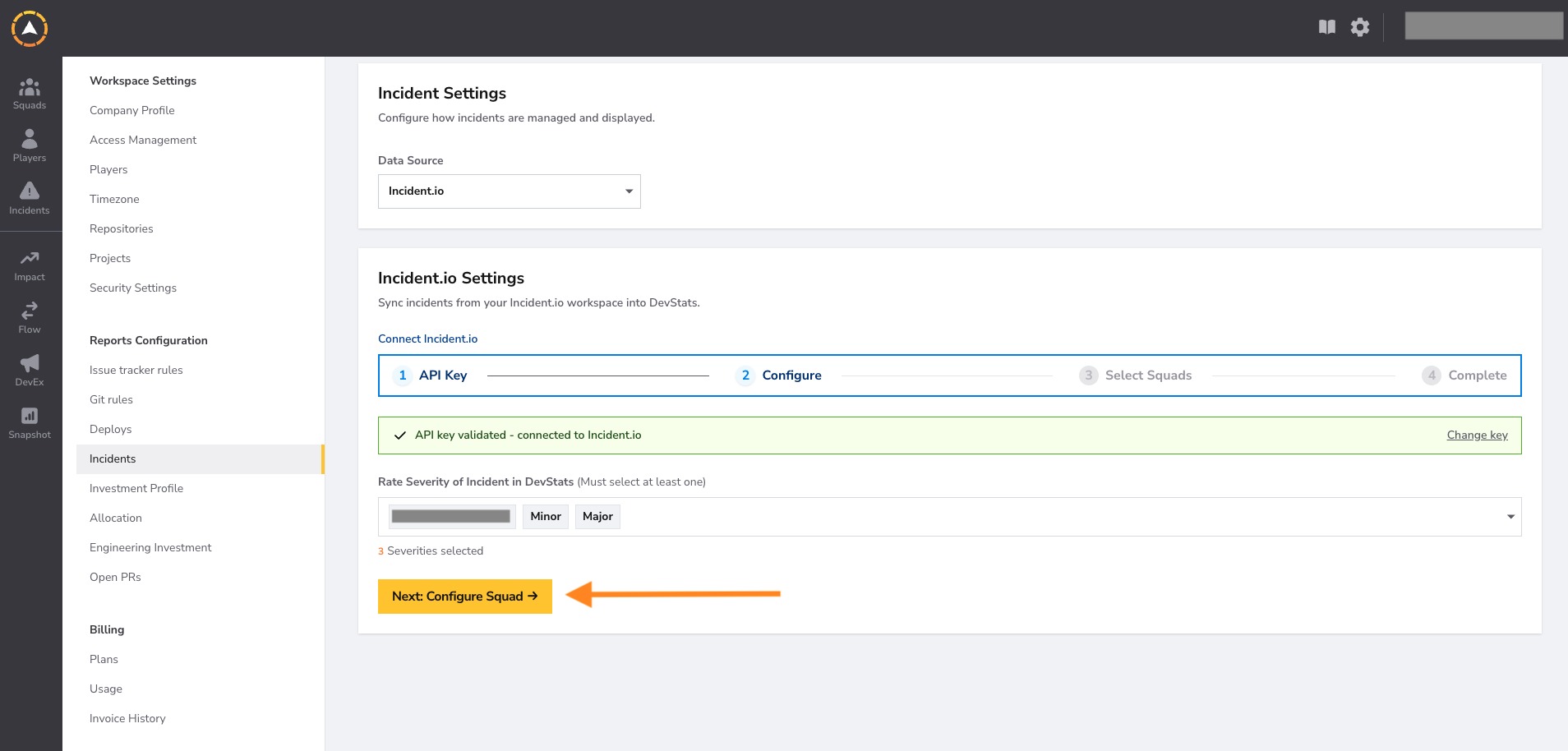This screenshot has width=1568, height=751.
Task: Select the Complete step
Action: point(1464,375)
